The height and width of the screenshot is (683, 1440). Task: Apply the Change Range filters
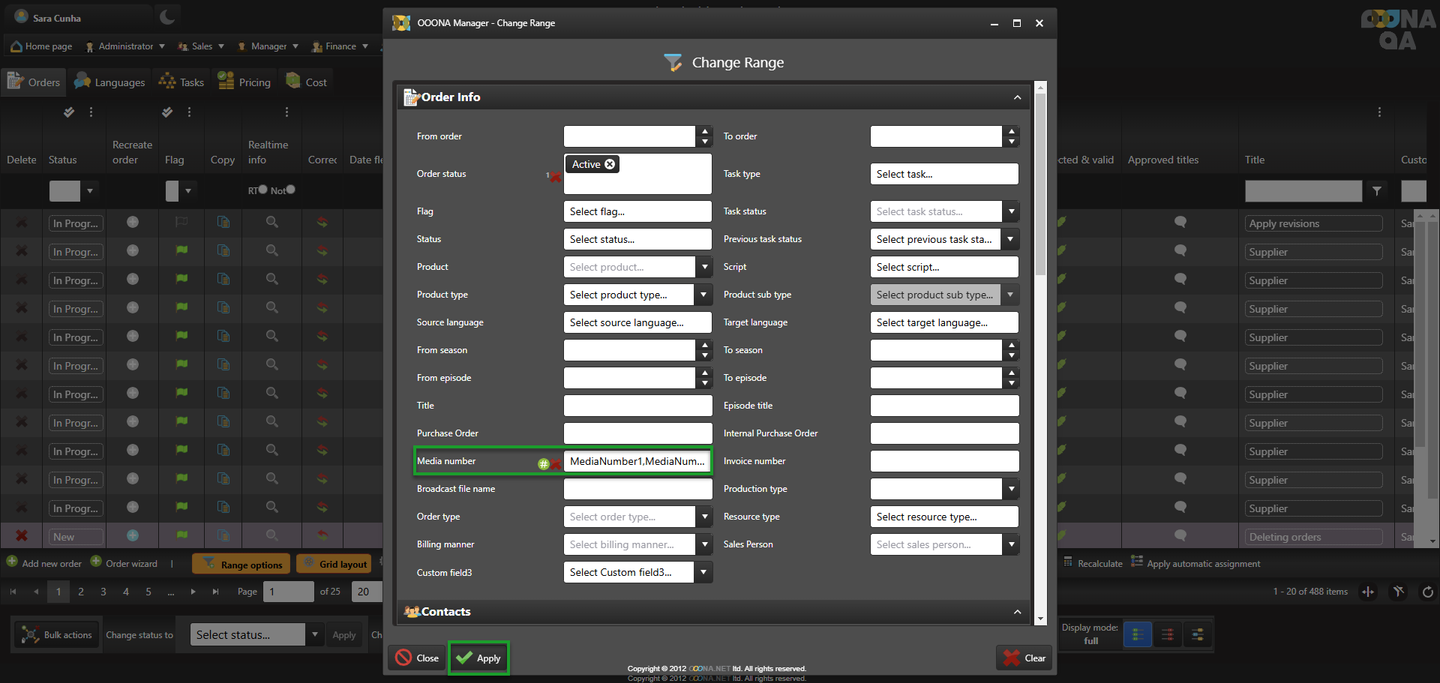[478, 658]
